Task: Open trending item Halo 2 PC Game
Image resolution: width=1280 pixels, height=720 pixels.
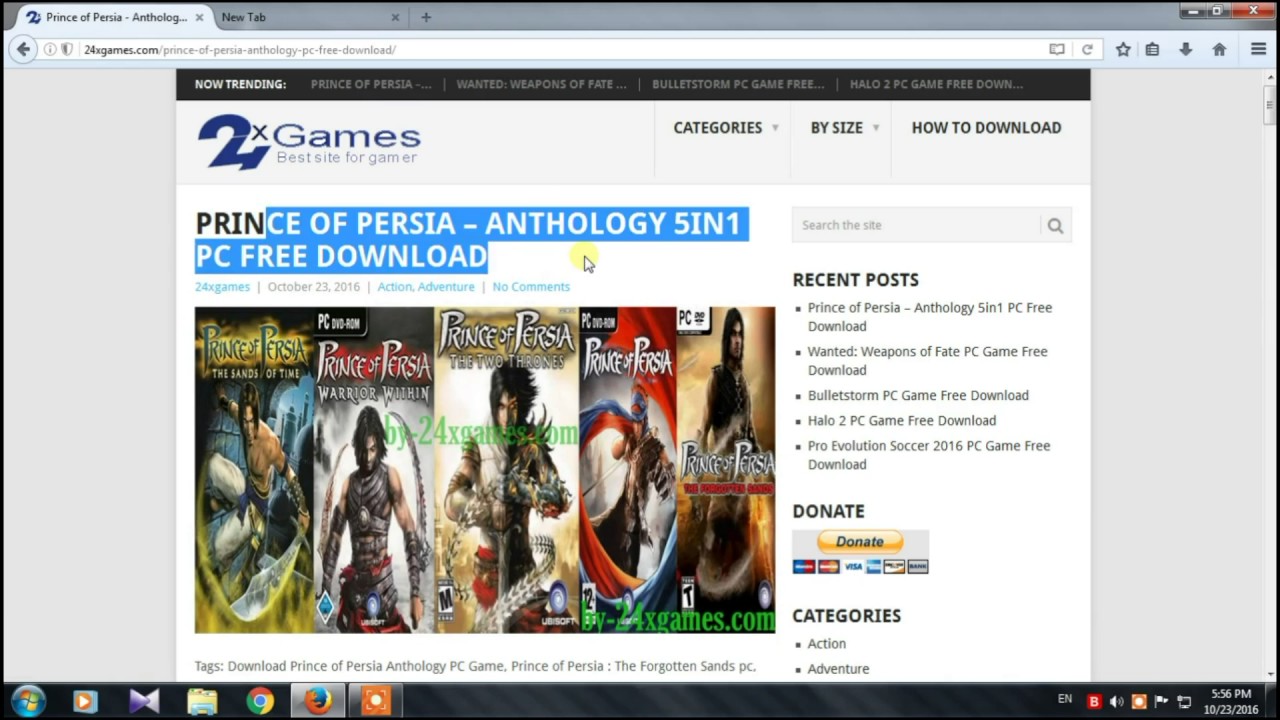Action: pyautogui.click(x=936, y=84)
